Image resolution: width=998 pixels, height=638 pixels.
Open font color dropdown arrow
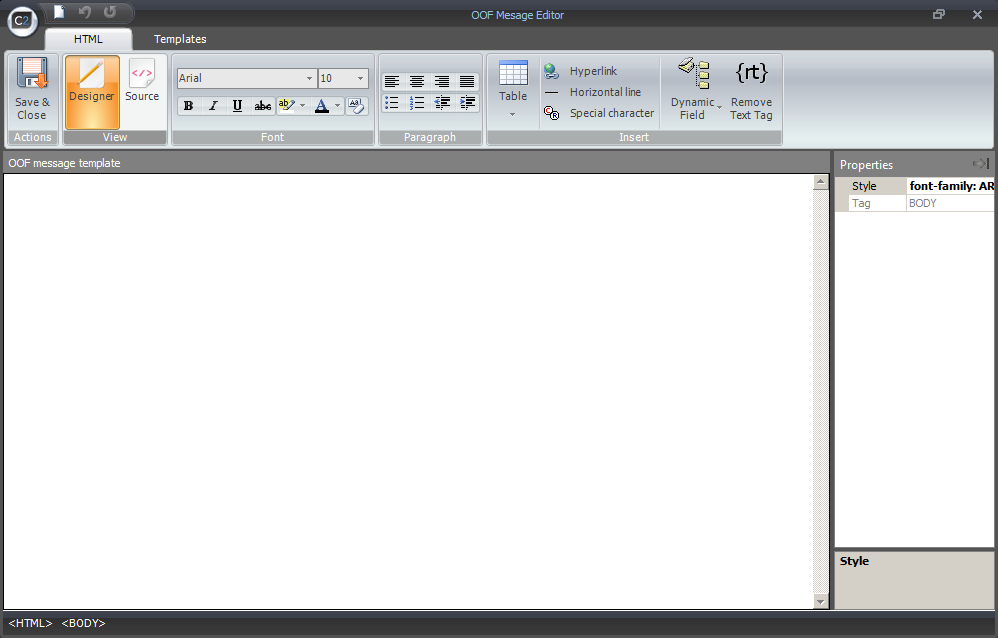coord(337,106)
